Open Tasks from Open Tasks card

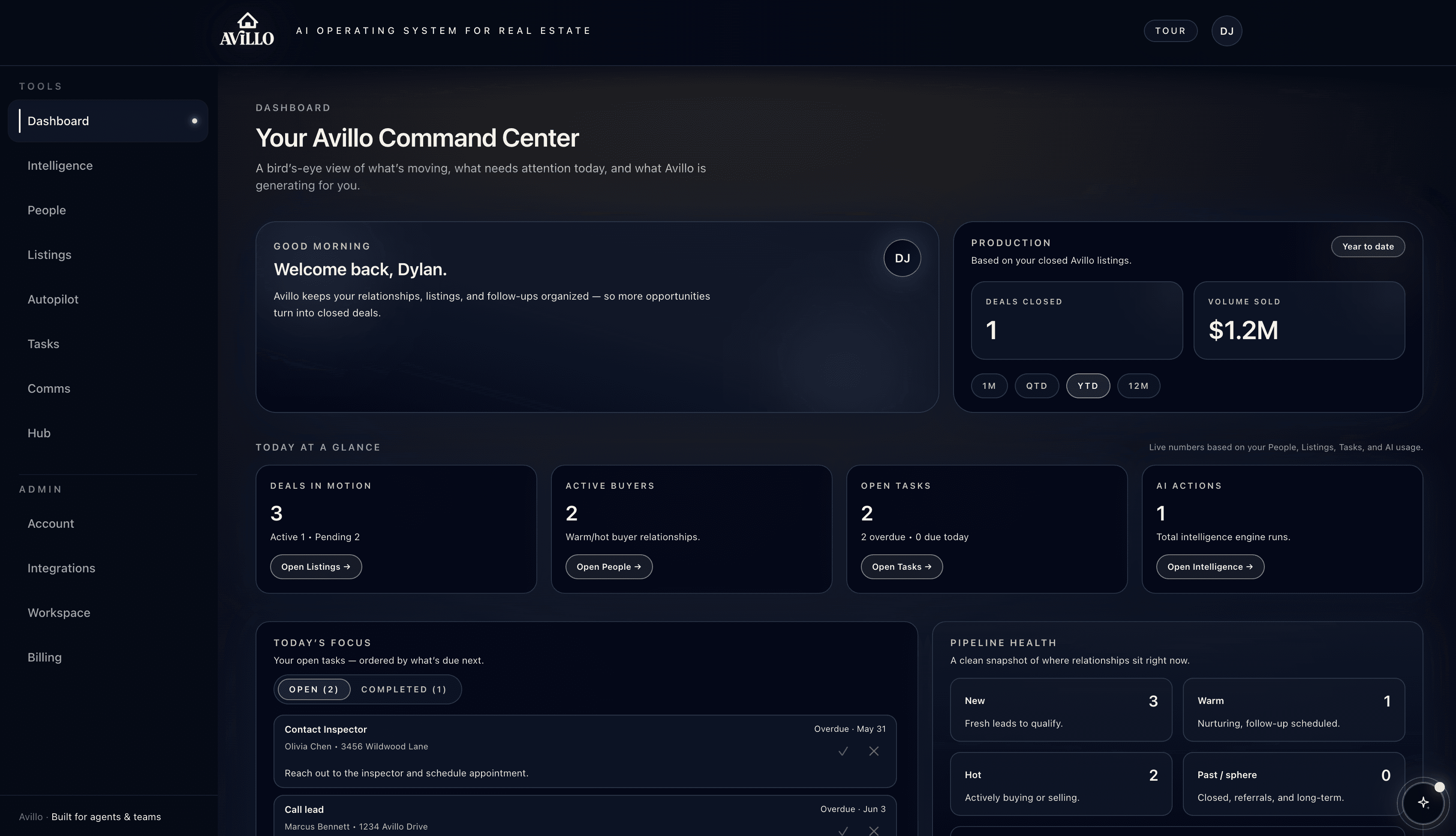[901, 567]
